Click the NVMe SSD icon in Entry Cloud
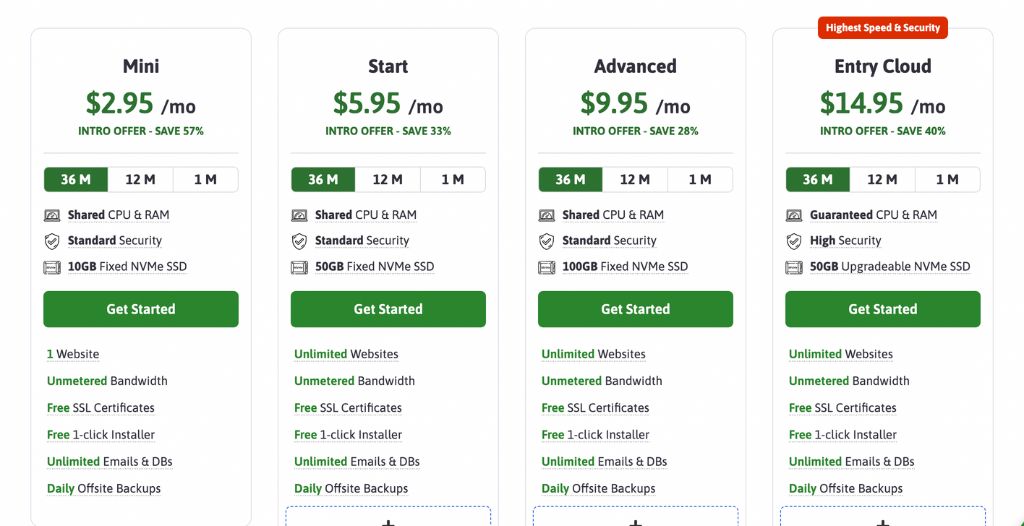 tap(794, 267)
